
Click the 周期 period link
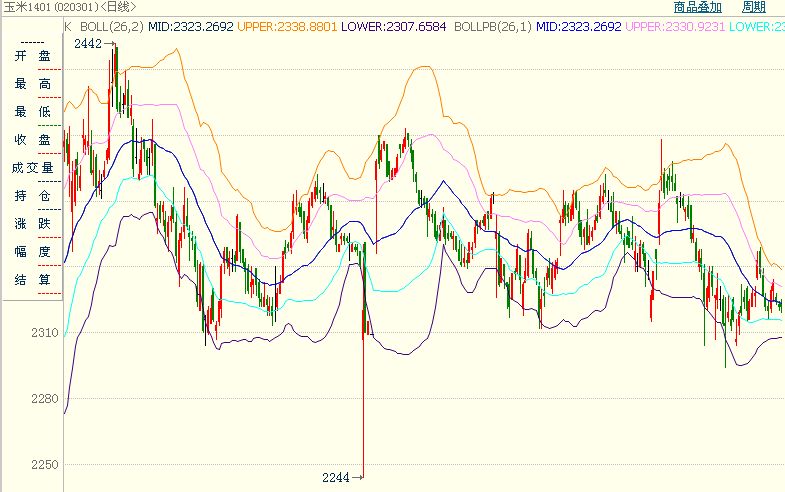[x=753, y=7]
